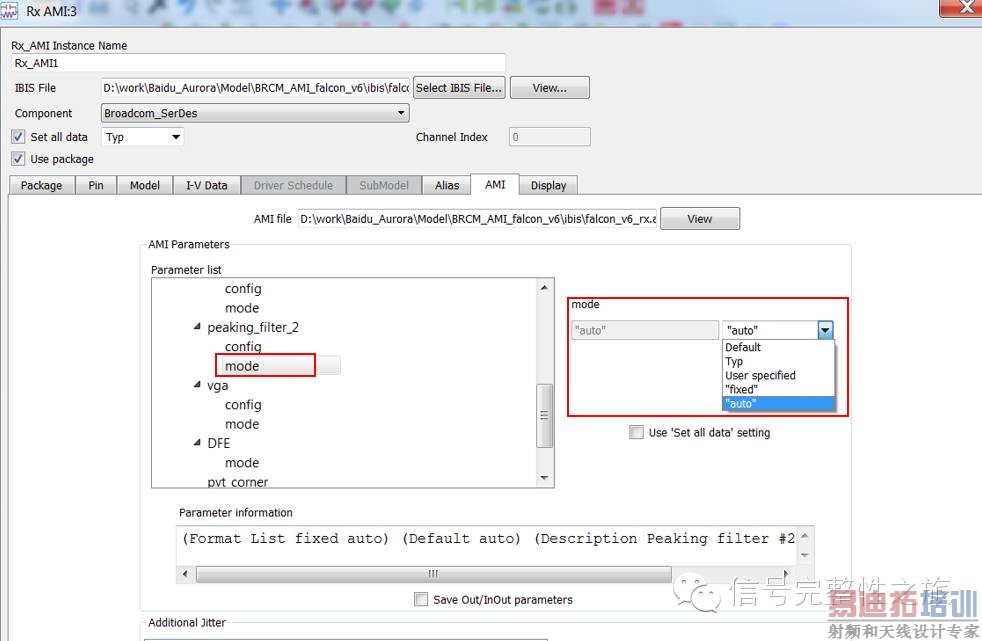Choose Typ in the mode dropdown list
982x641 pixels.
[x=778, y=361]
